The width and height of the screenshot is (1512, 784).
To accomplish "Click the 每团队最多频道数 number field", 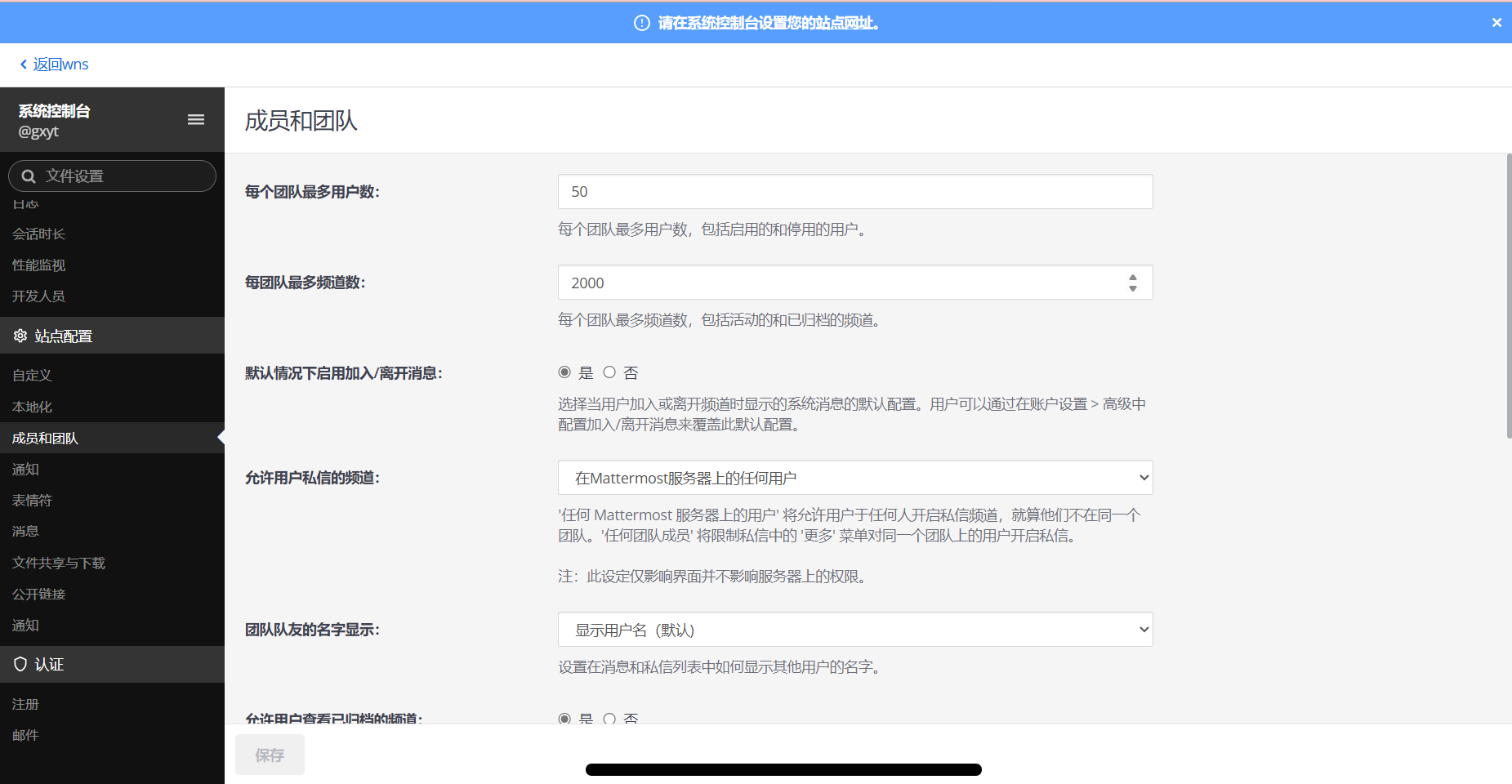I will pyautogui.click(x=855, y=283).
